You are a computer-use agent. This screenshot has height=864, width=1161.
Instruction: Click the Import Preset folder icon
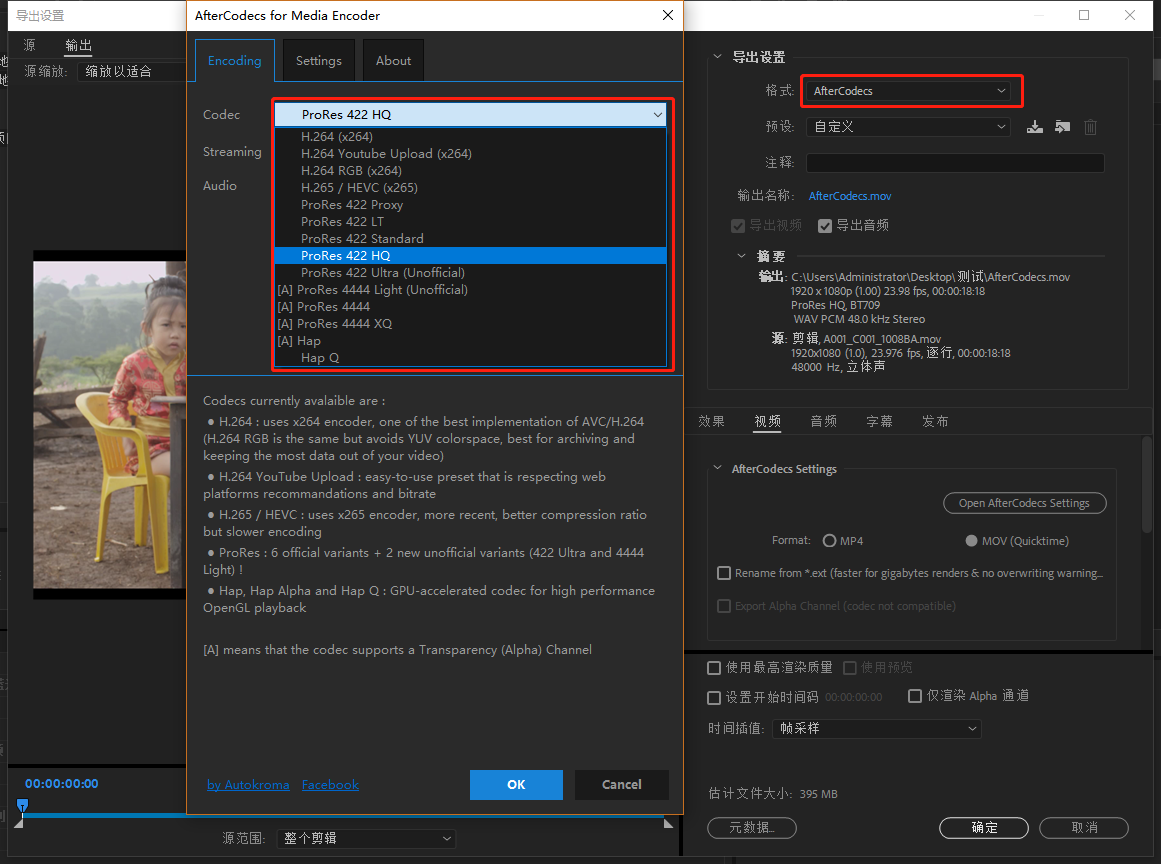click(1062, 126)
